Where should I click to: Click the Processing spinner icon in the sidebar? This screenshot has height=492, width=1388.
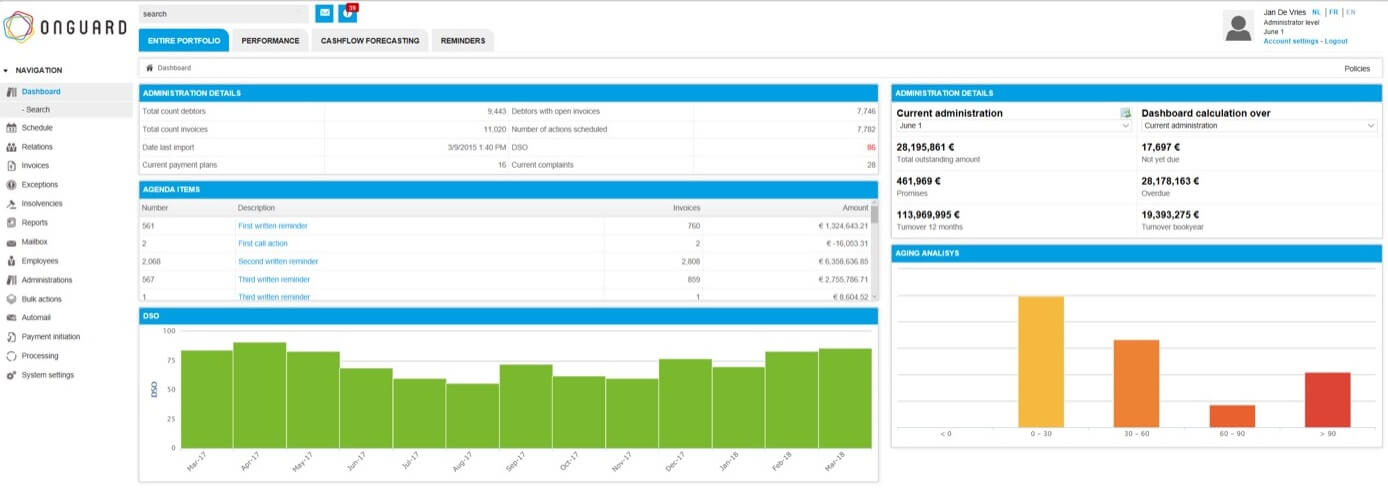[x=11, y=356]
